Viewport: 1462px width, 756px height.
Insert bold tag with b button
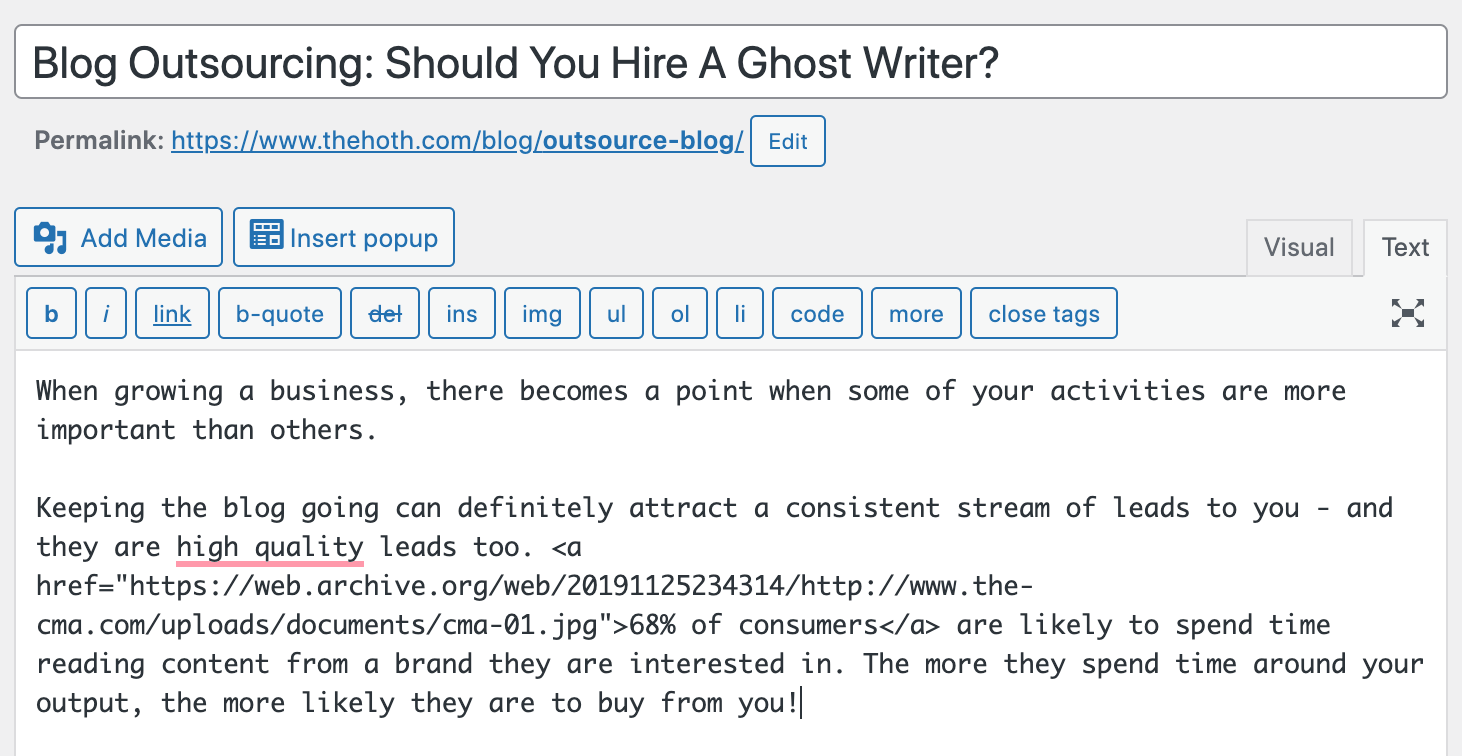pos(52,314)
